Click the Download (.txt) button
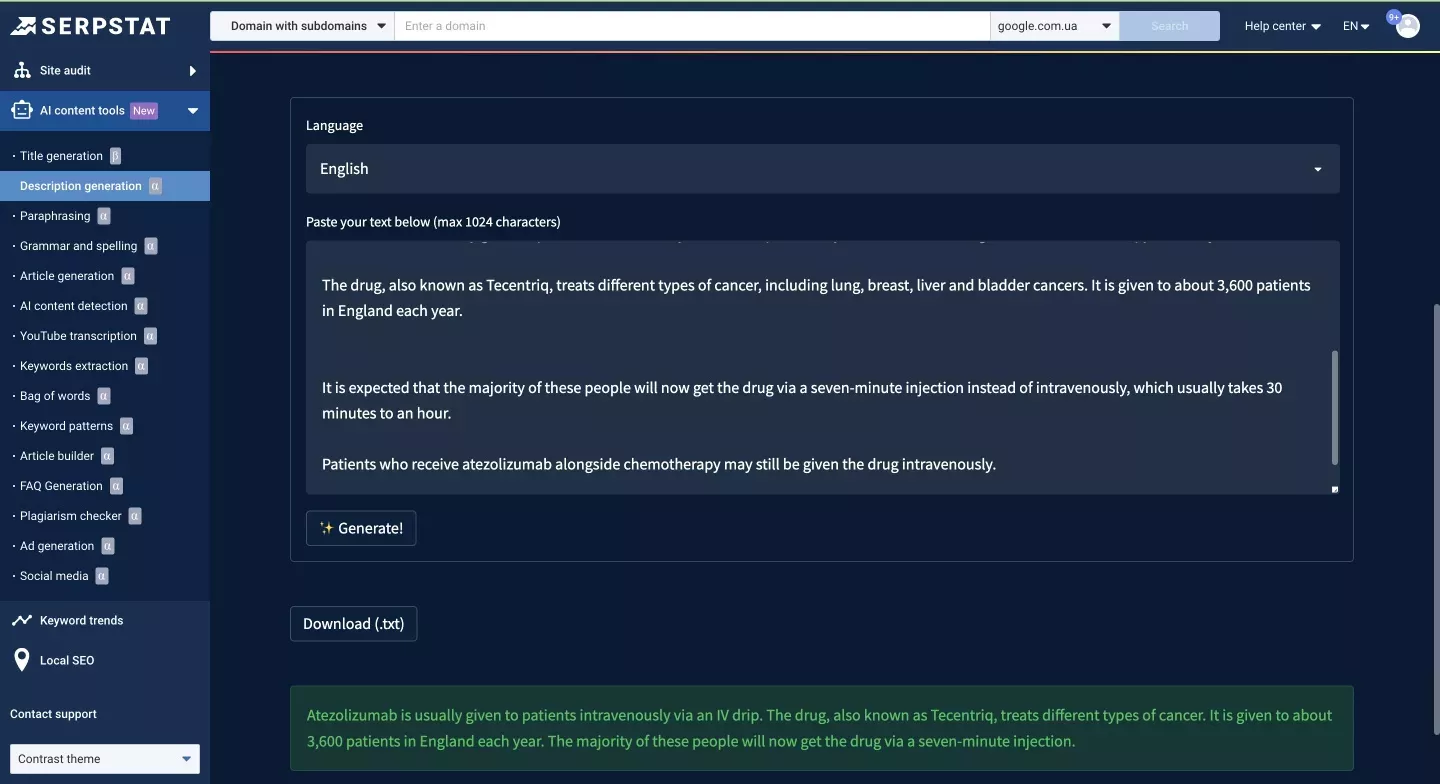The height and width of the screenshot is (784, 1440). [354, 624]
